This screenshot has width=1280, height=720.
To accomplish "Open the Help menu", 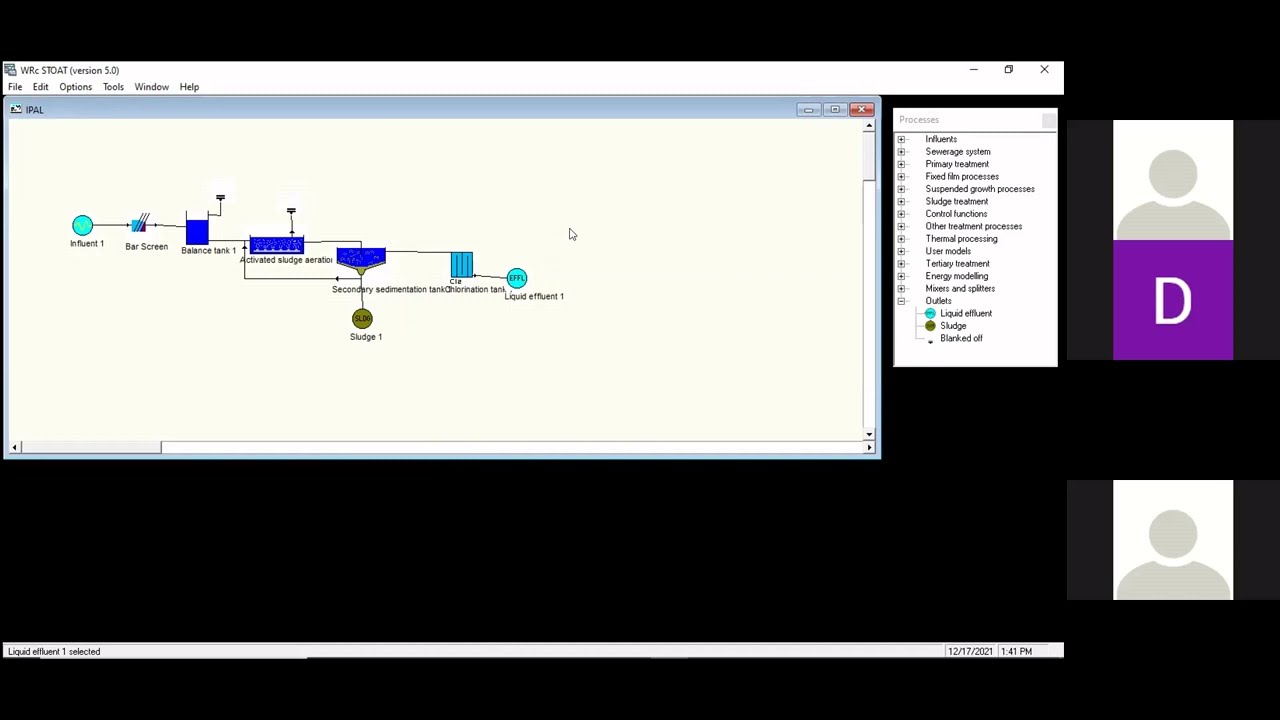I will [x=189, y=87].
